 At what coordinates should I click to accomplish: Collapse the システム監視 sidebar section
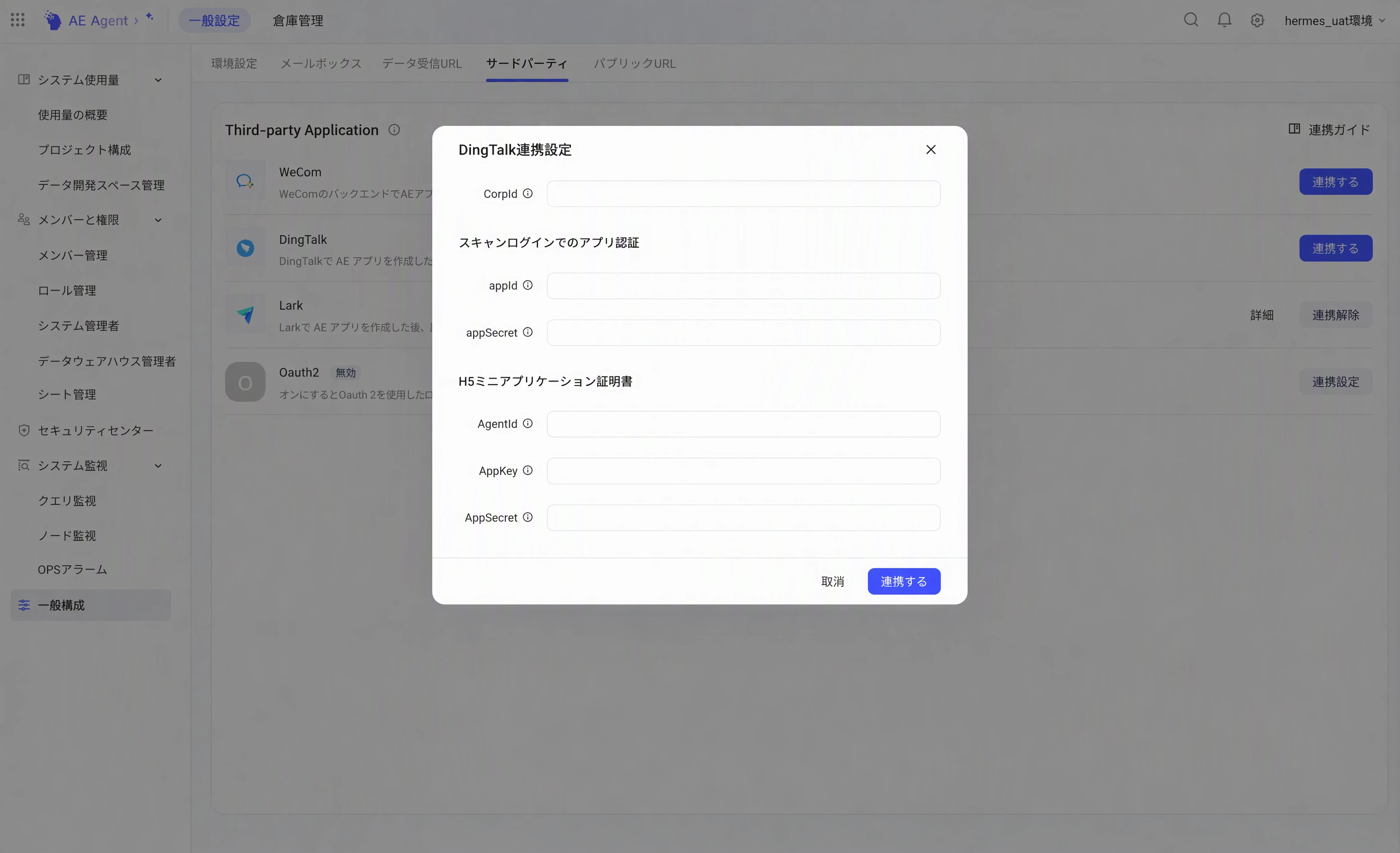click(159, 466)
